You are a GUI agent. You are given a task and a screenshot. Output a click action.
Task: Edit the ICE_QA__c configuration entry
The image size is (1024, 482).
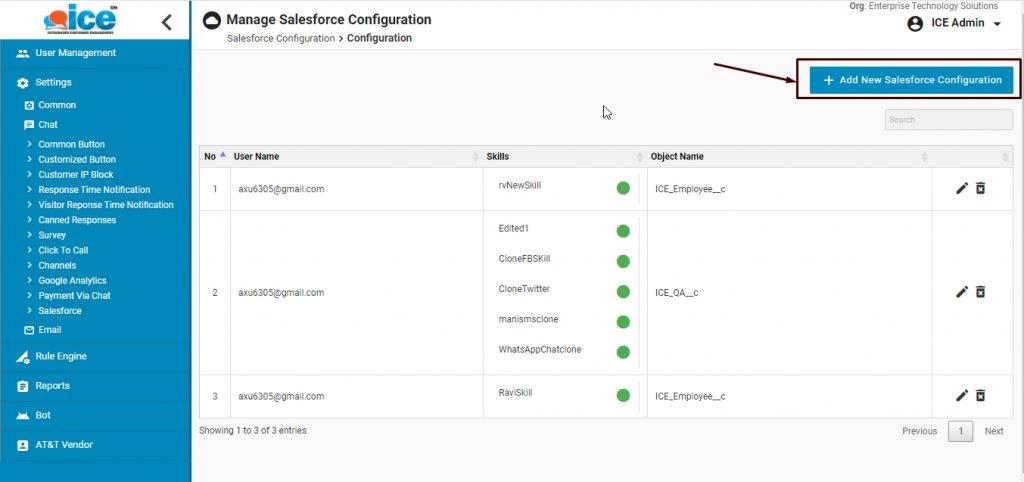tap(962, 292)
